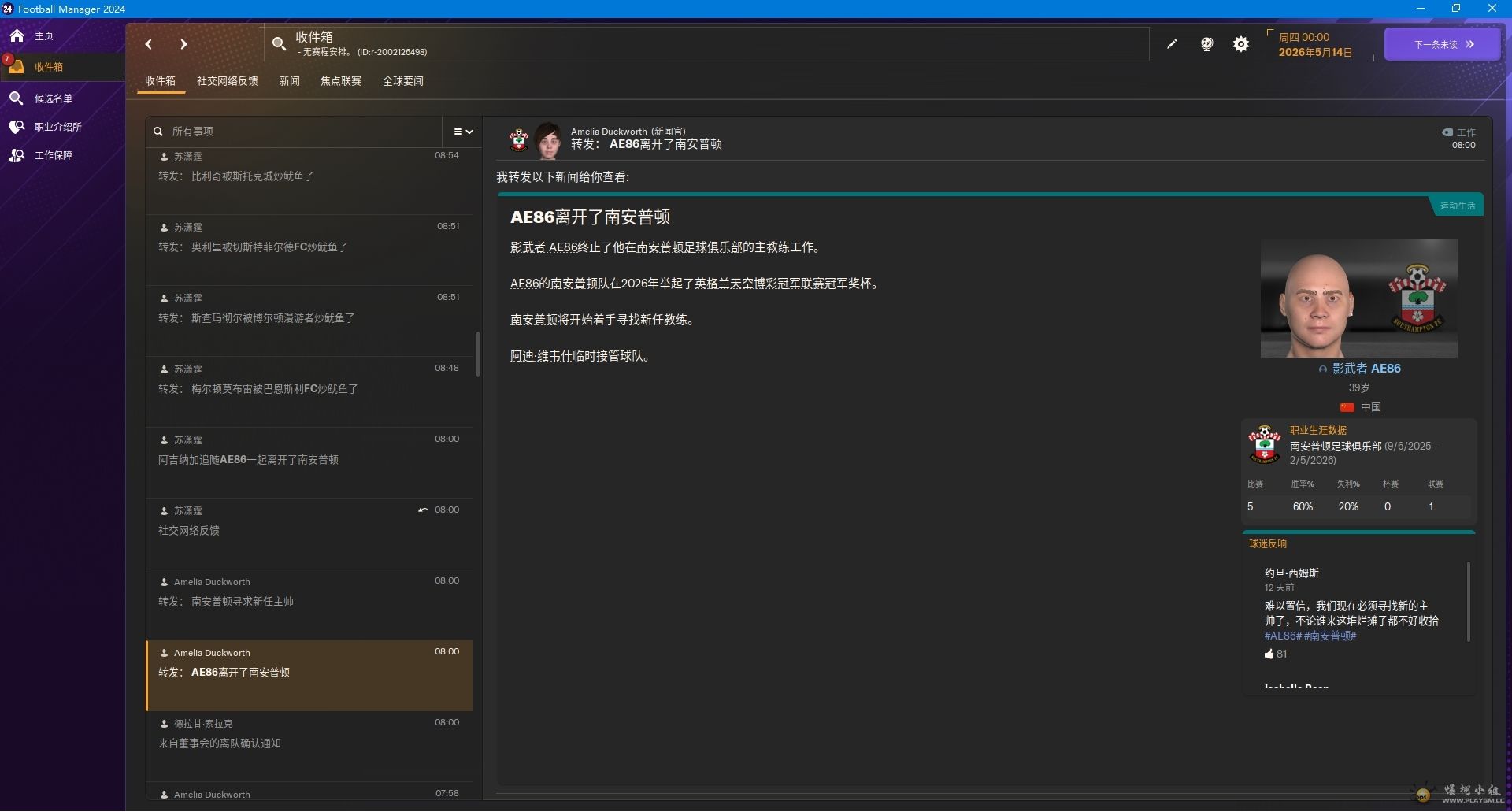The width and height of the screenshot is (1512, 812).
Task: Click the Football Manager 2024 title bar icon
Action: click(x=8, y=9)
